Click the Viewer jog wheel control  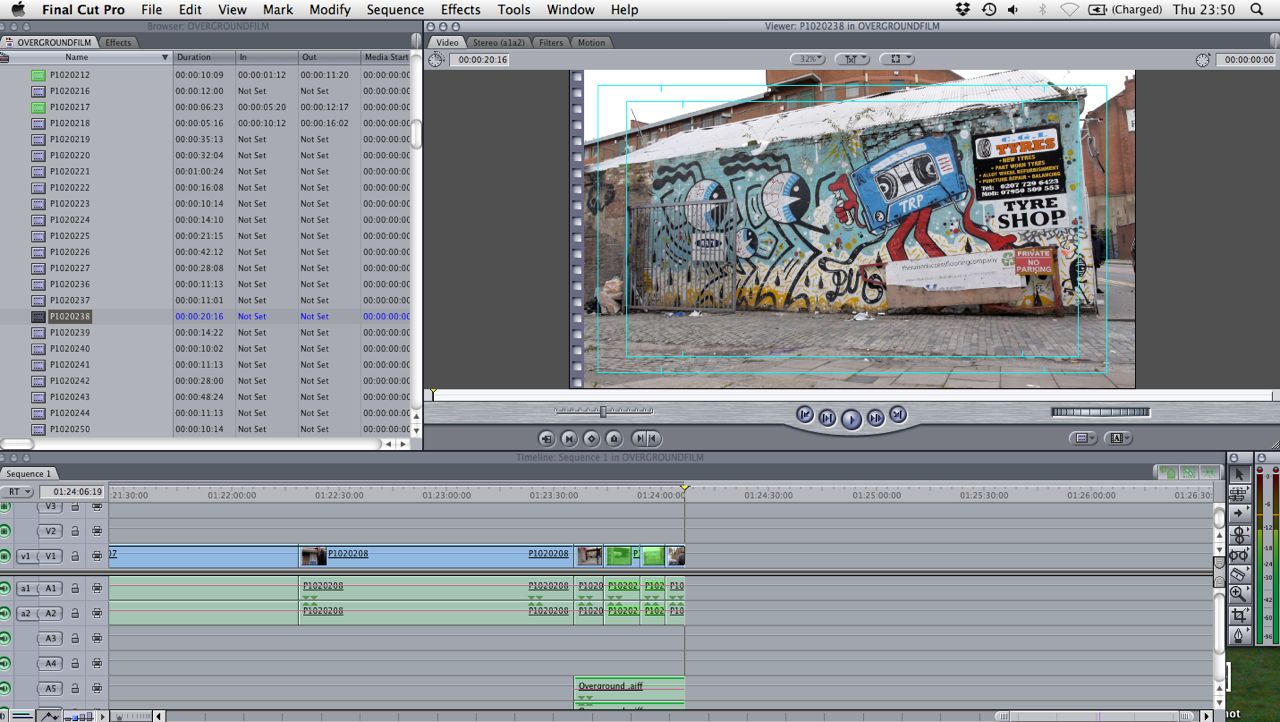coord(1100,412)
